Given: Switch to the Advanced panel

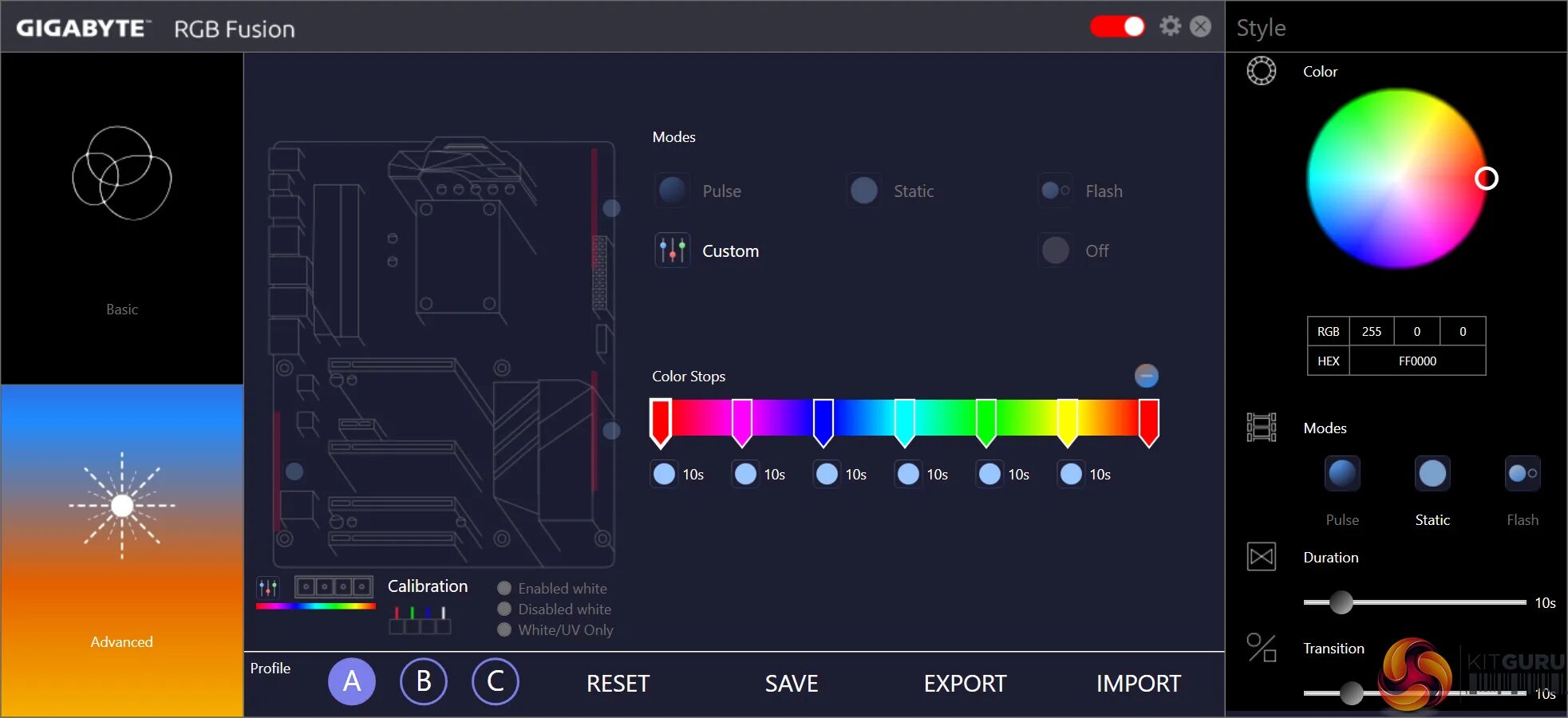Looking at the screenshot, I should [x=121, y=550].
